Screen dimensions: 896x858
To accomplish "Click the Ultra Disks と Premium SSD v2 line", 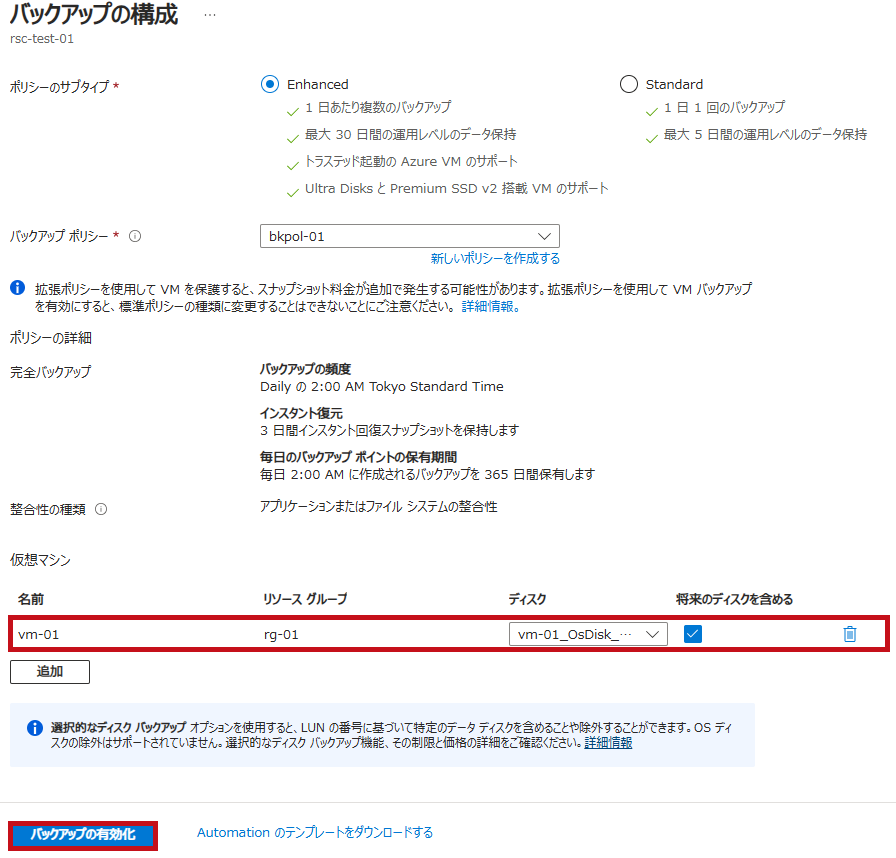I will tap(456, 189).
